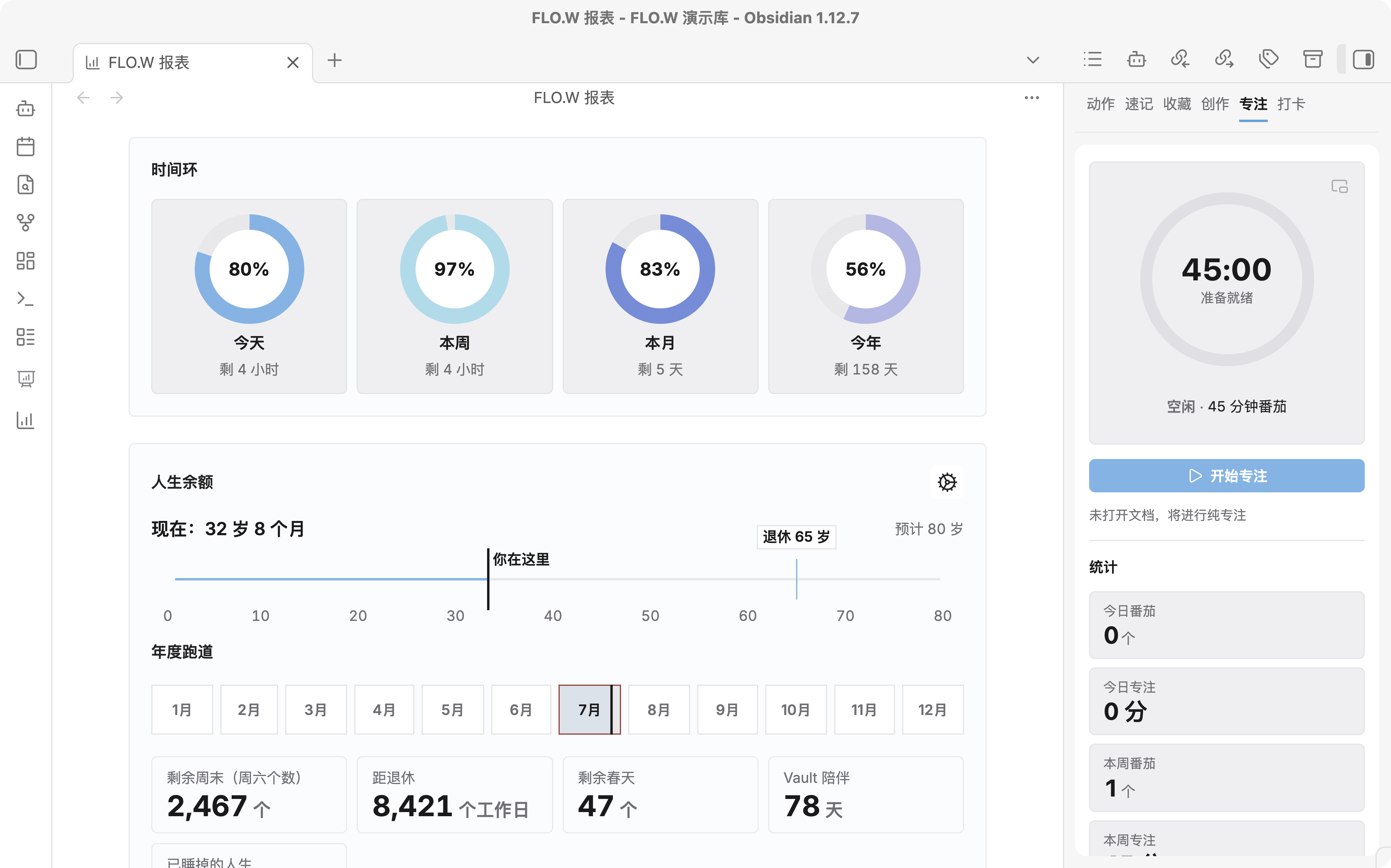Click the 开始专注 button
This screenshot has height=868, width=1391.
1226,476
